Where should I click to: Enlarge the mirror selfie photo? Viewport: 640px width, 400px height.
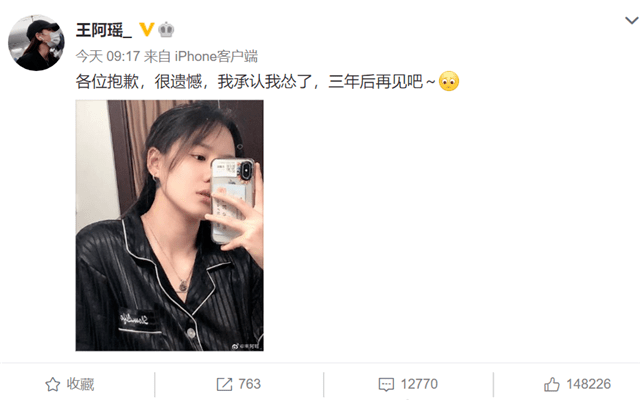(169, 225)
